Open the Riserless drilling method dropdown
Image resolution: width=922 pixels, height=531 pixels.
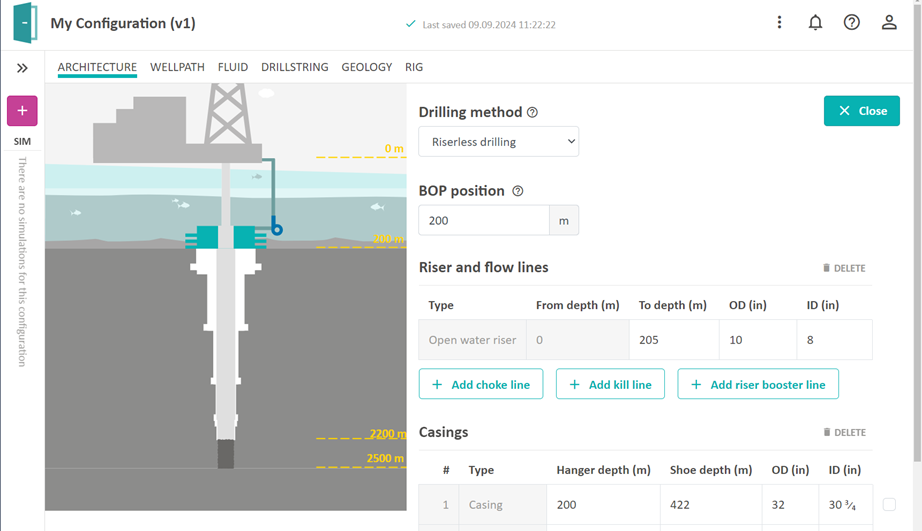tap(498, 142)
